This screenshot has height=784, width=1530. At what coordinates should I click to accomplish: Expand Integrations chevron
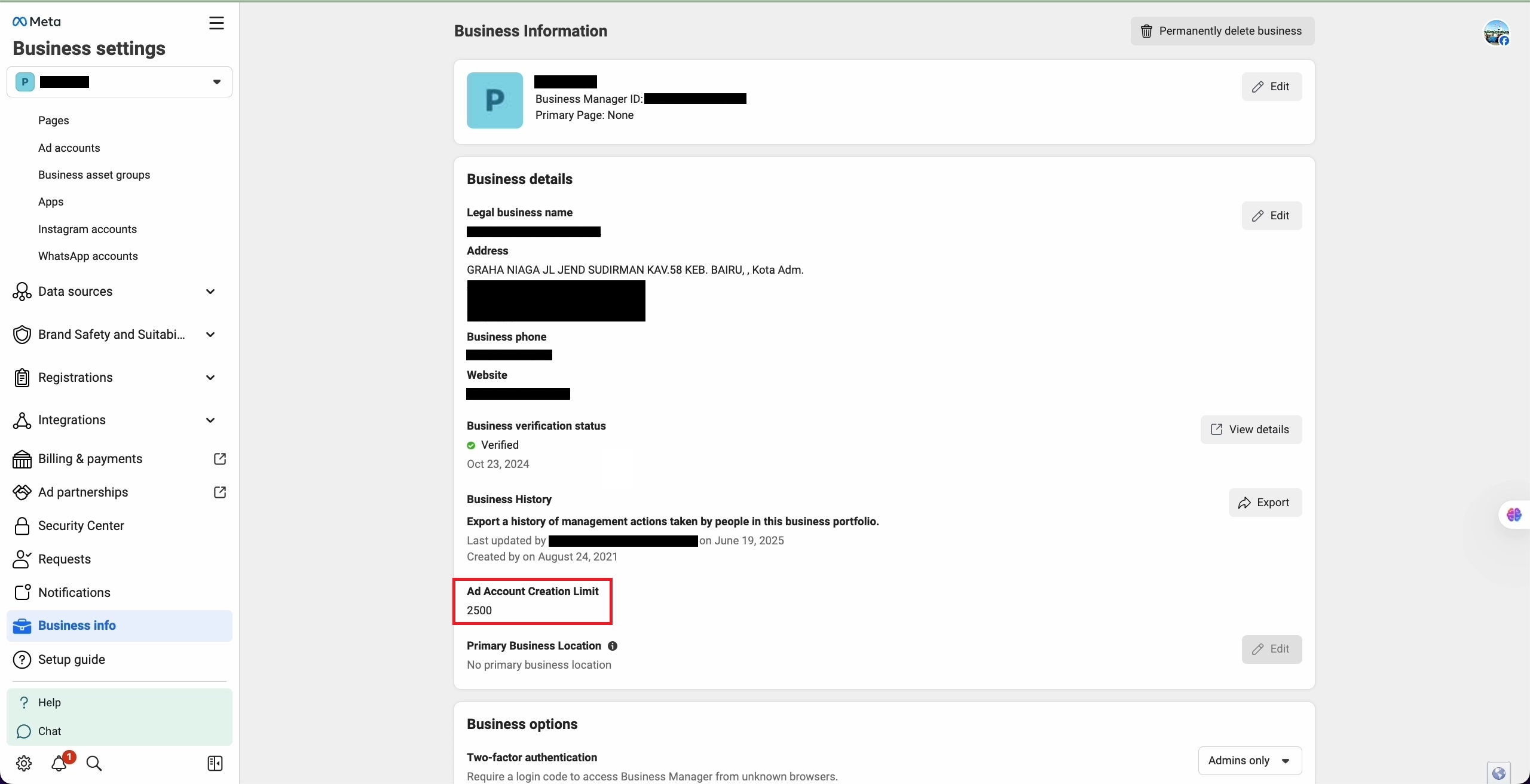tap(210, 420)
